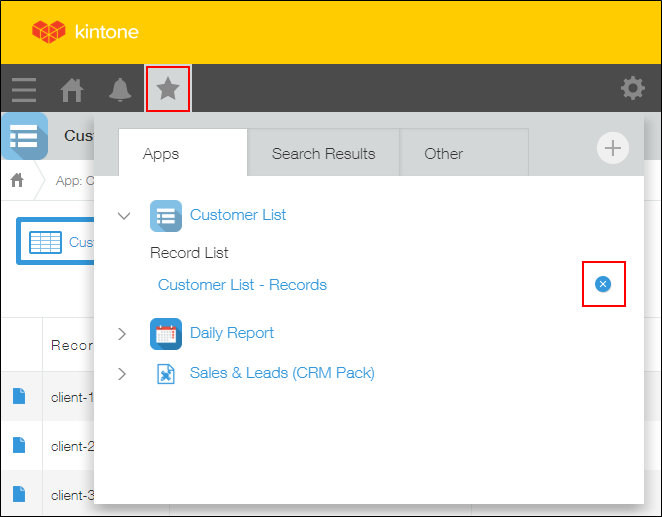Go to the Home portal icon
The image size is (662, 517).
coord(72,90)
